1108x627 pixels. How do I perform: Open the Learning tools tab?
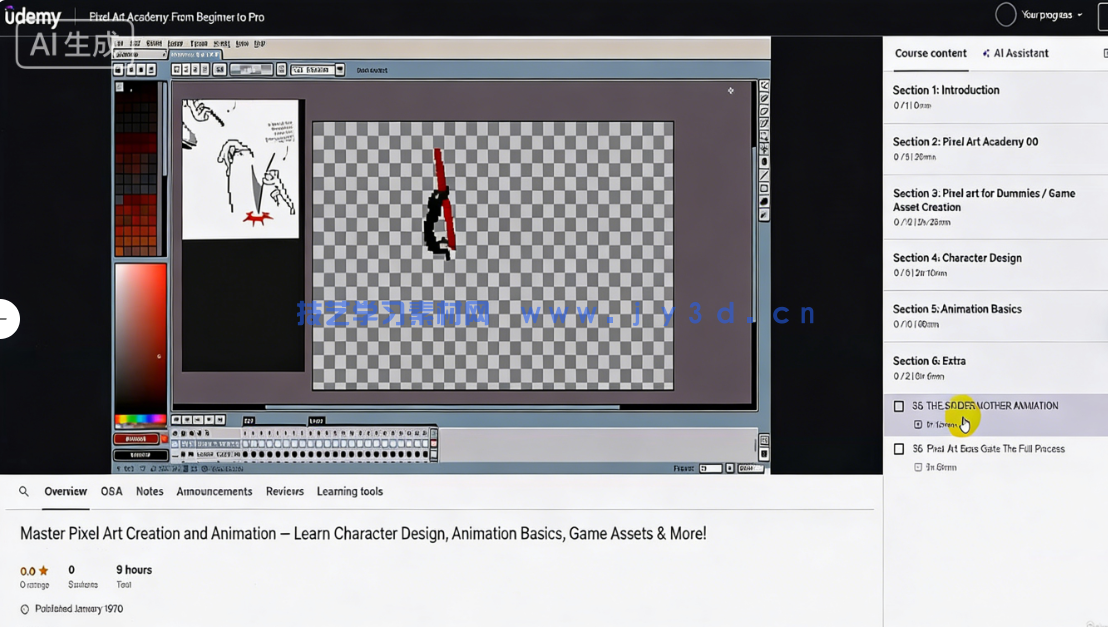[349, 491]
